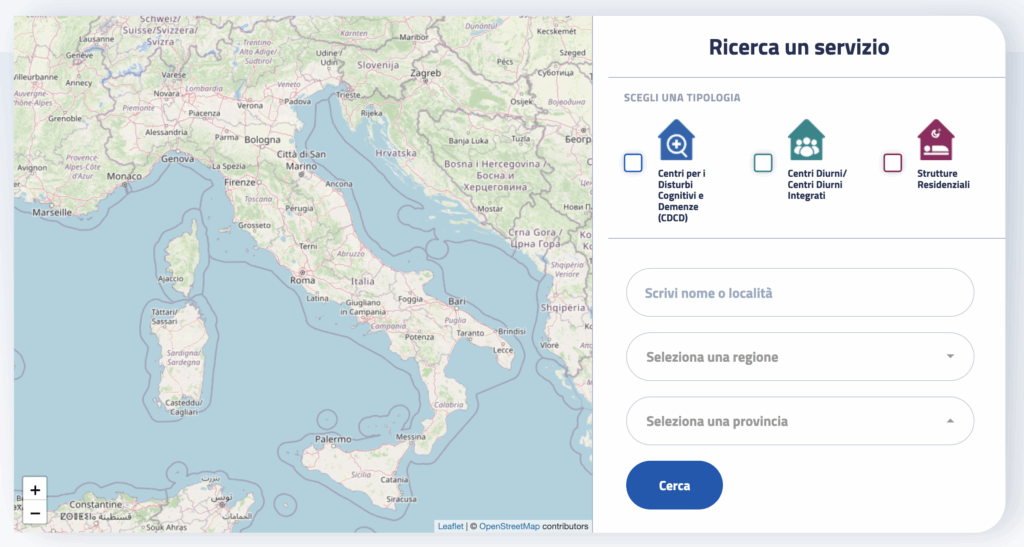The width and height of the screenshot is (1024, 547).
Task: Open the OpenStreetMap attribution link
Action: click(x=509, y=526)
